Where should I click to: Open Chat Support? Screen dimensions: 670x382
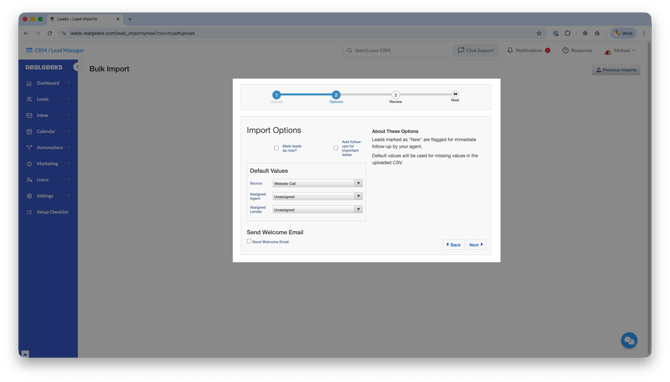coord(476,50)
